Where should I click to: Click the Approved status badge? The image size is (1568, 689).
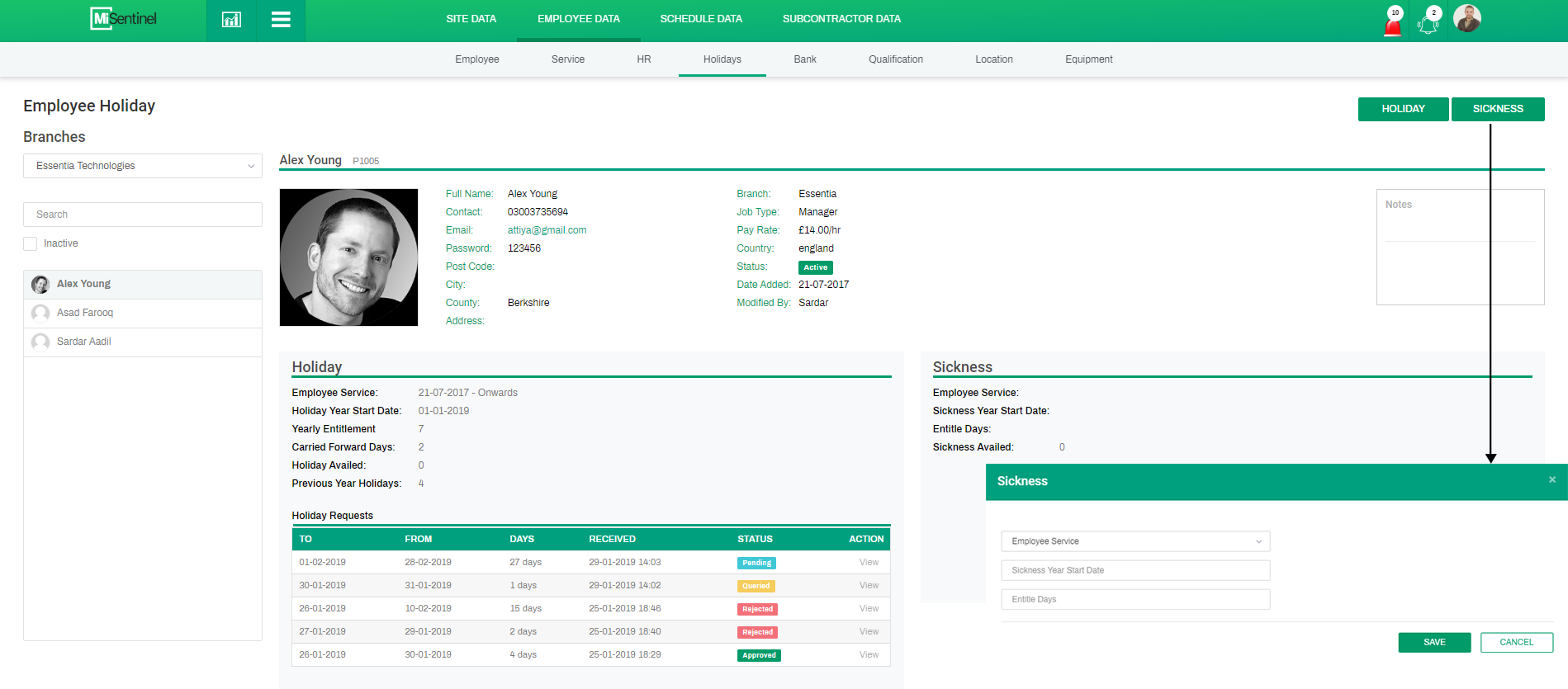[x=759, y=655]
